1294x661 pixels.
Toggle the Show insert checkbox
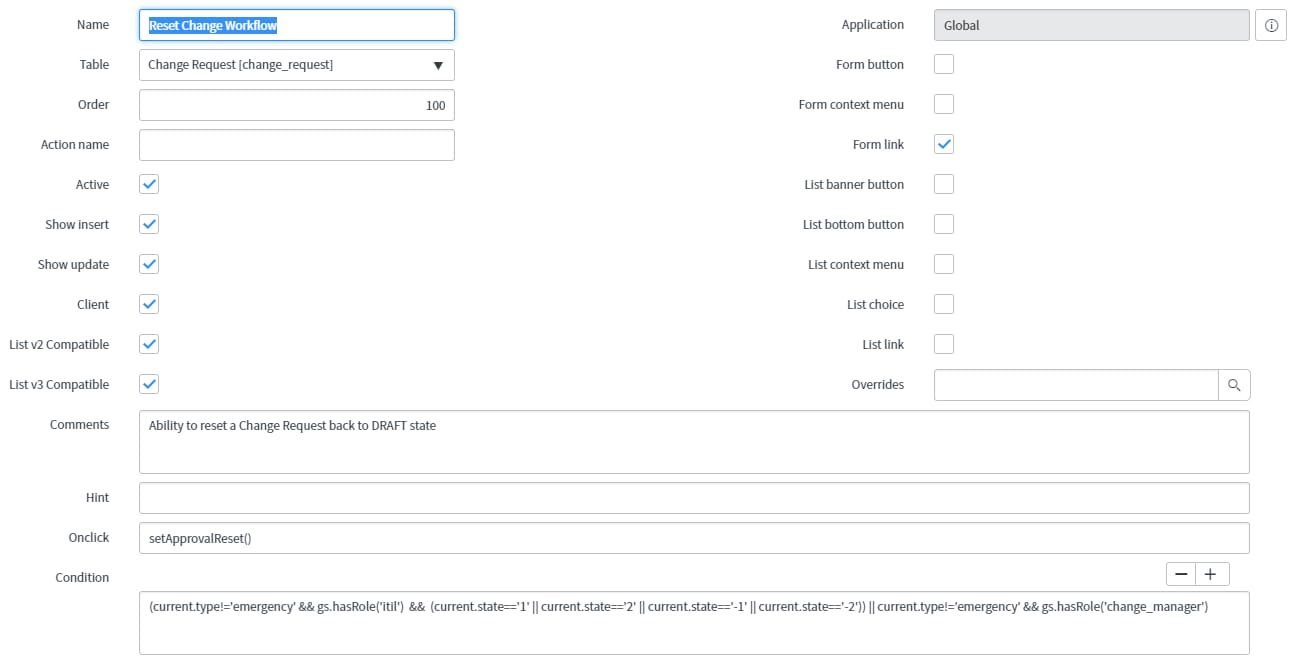pyautogui.click(x=149, y=224)
